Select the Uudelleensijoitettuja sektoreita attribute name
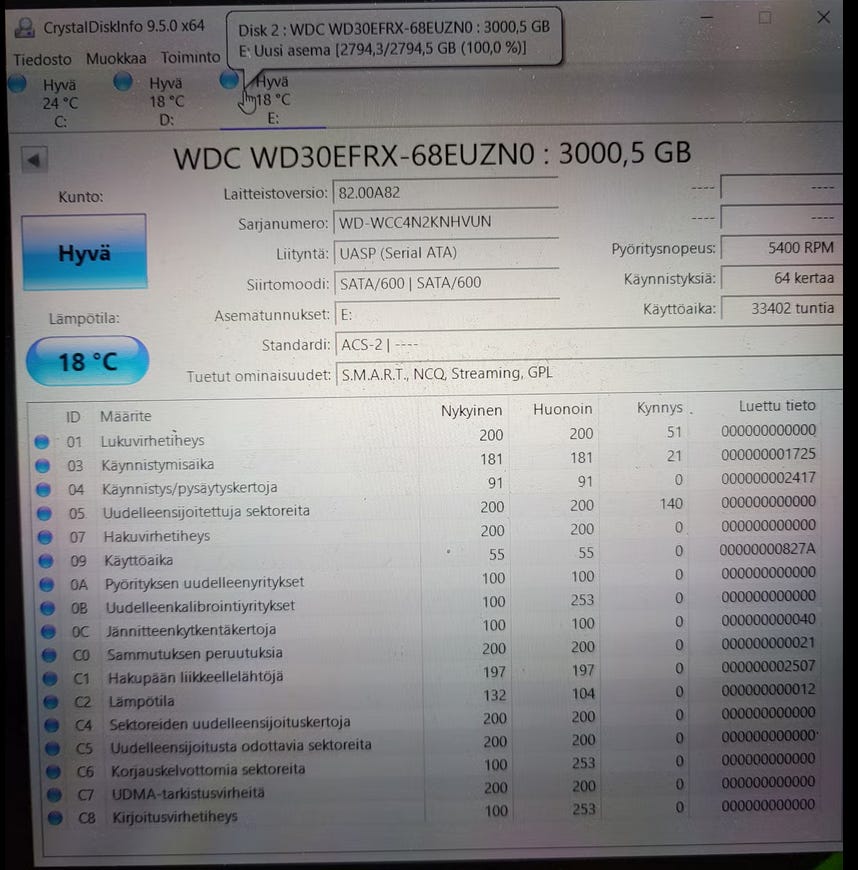 pos(206,511)
